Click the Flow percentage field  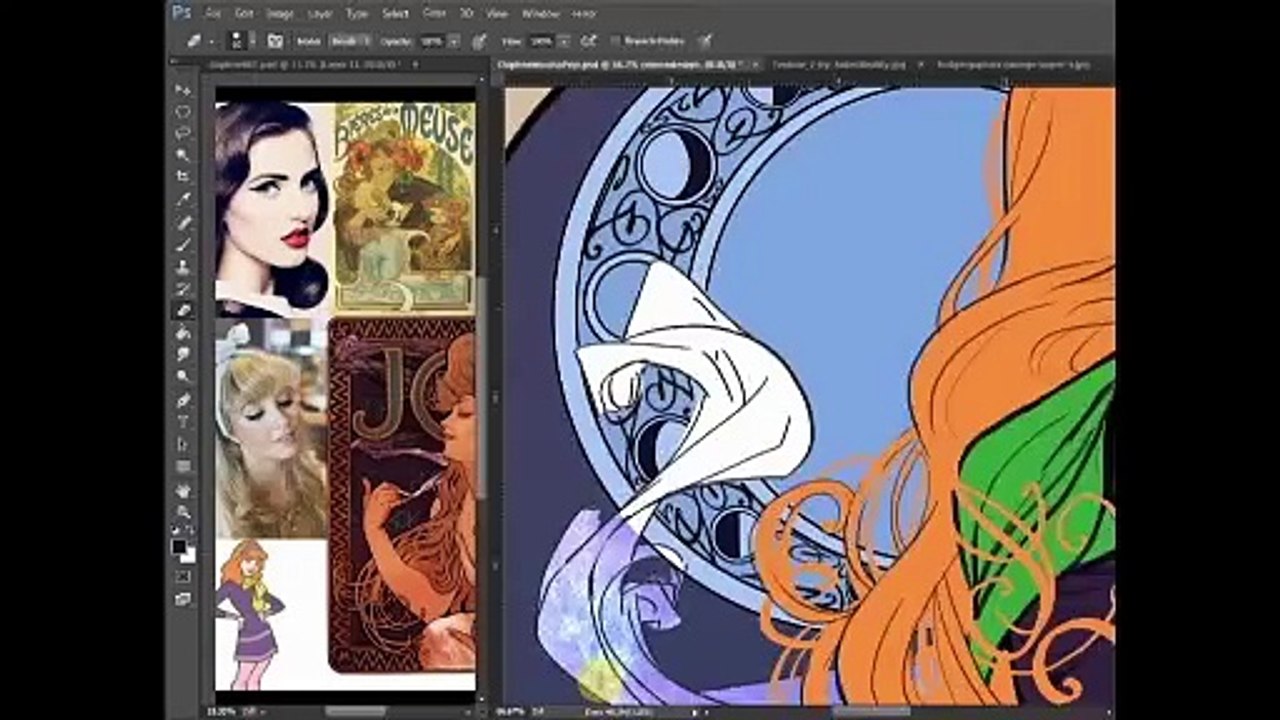click(x=541, y=41)
